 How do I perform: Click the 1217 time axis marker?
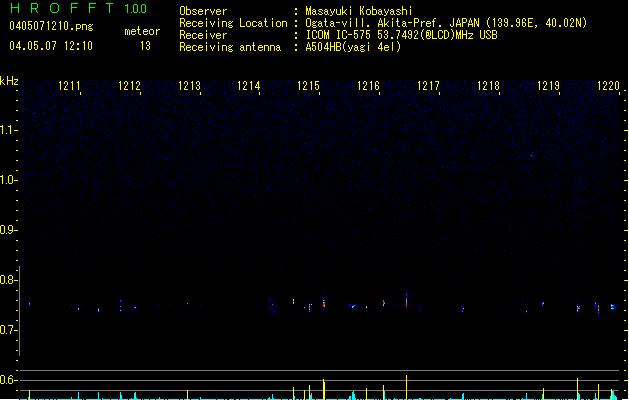(x=428, y=86)
